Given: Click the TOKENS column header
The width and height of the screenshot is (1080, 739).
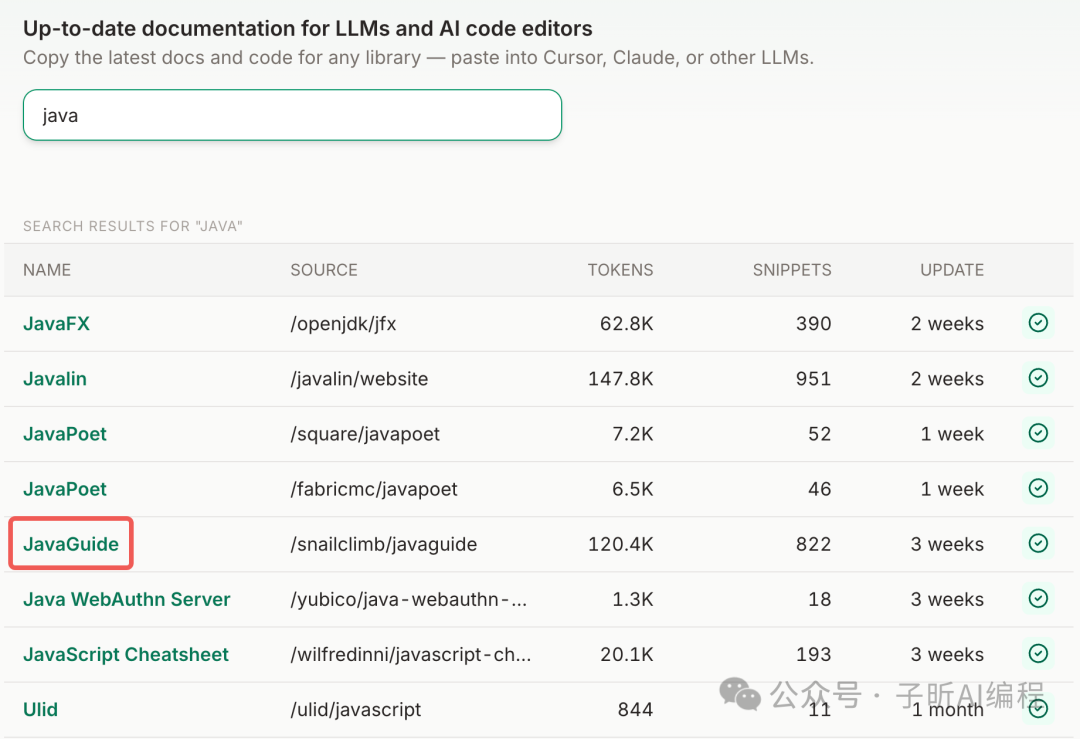Looking at the screenshot, I should (x=620, y=270).
